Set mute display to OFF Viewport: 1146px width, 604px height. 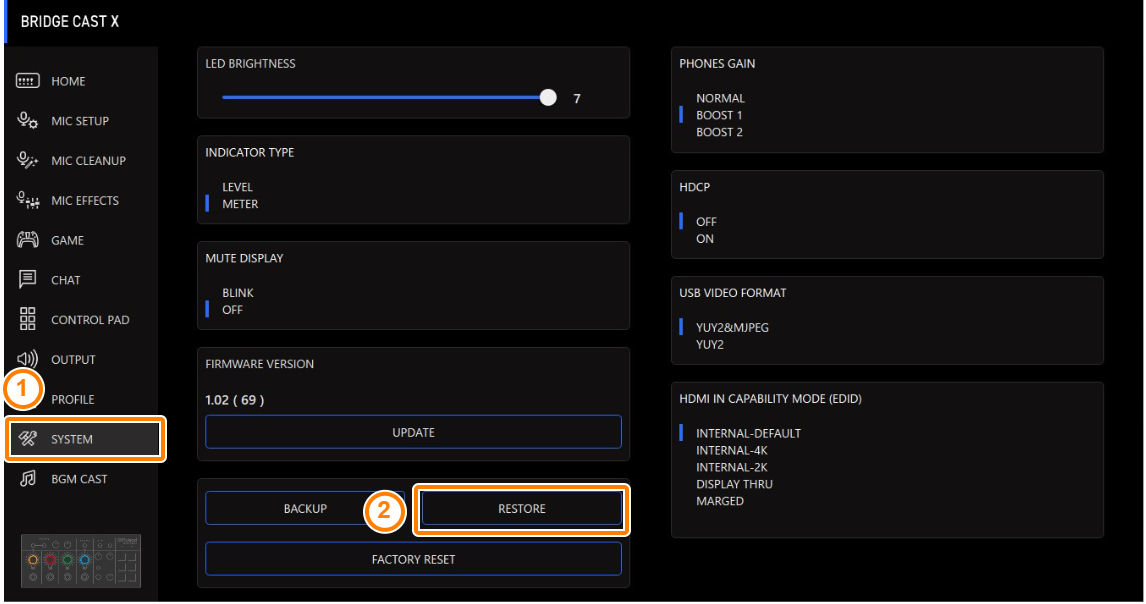(x=232, y=309)
